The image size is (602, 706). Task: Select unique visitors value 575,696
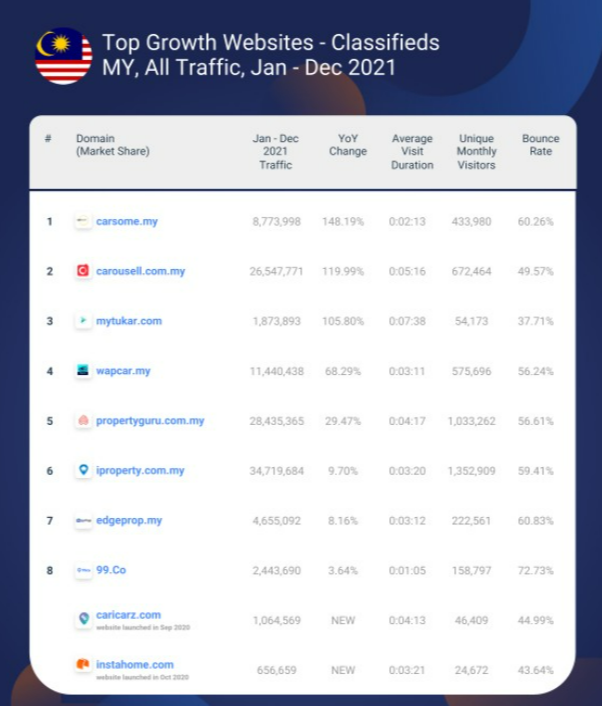coord(471,371)
